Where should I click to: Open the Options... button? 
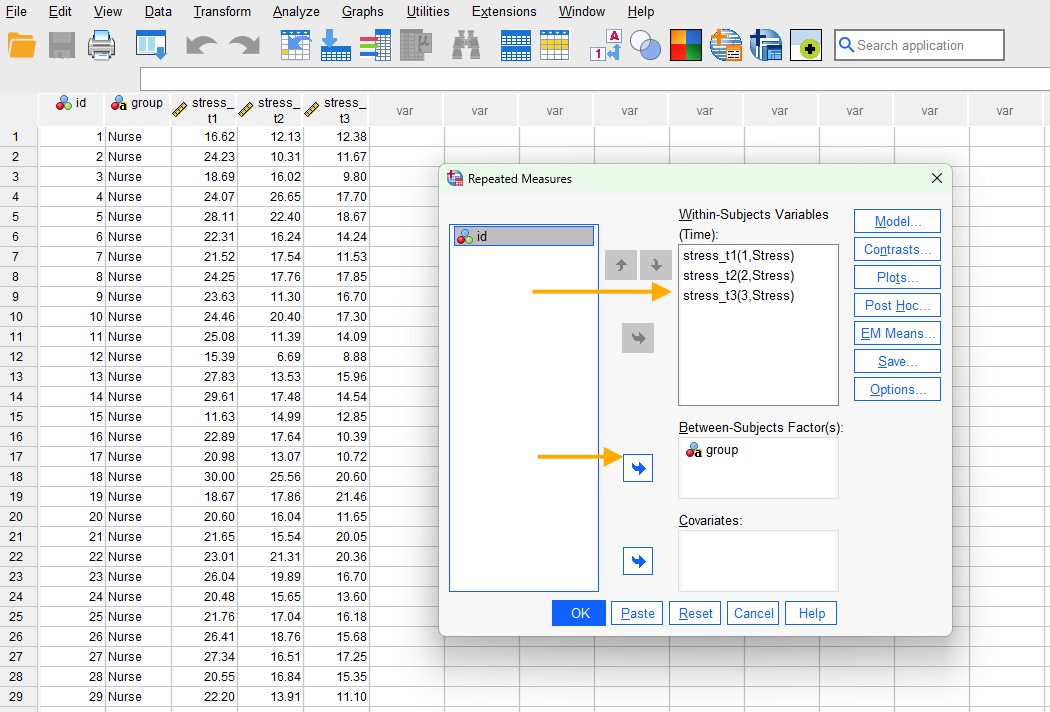897,389
